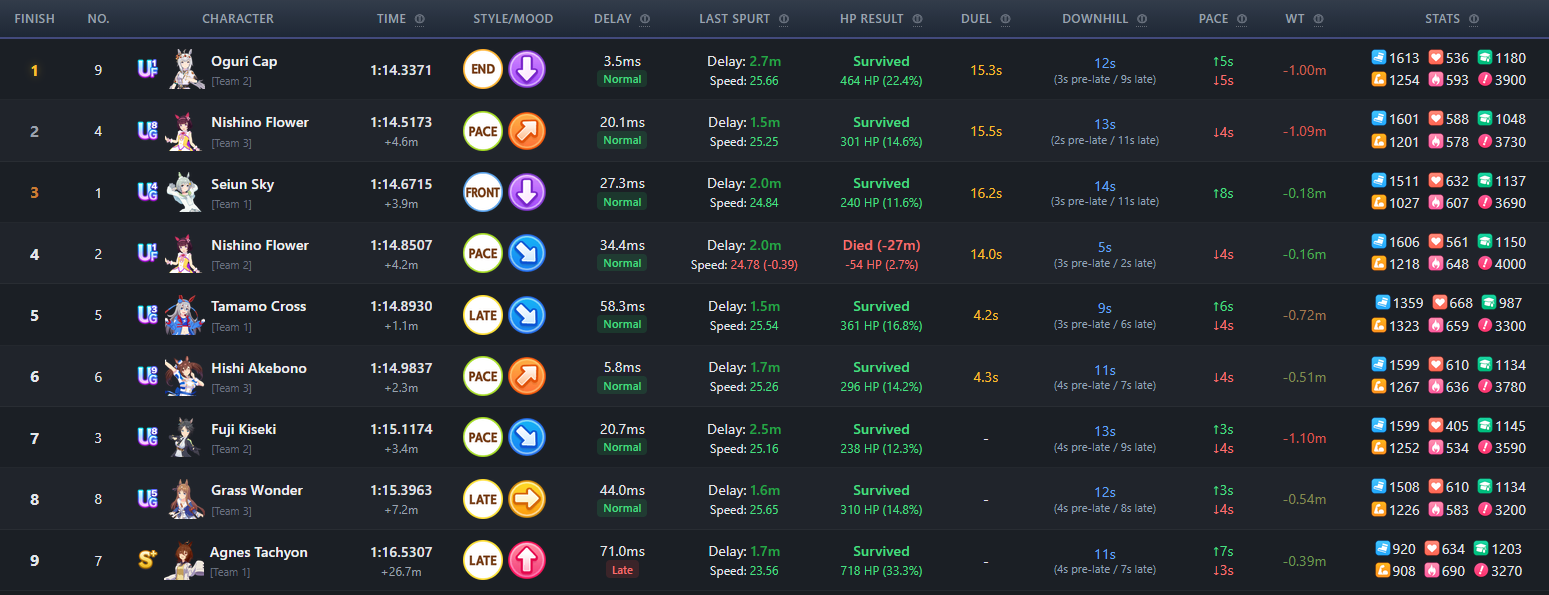Click the stat value 4000
1549x595 pixels.
pos(1510,265)
